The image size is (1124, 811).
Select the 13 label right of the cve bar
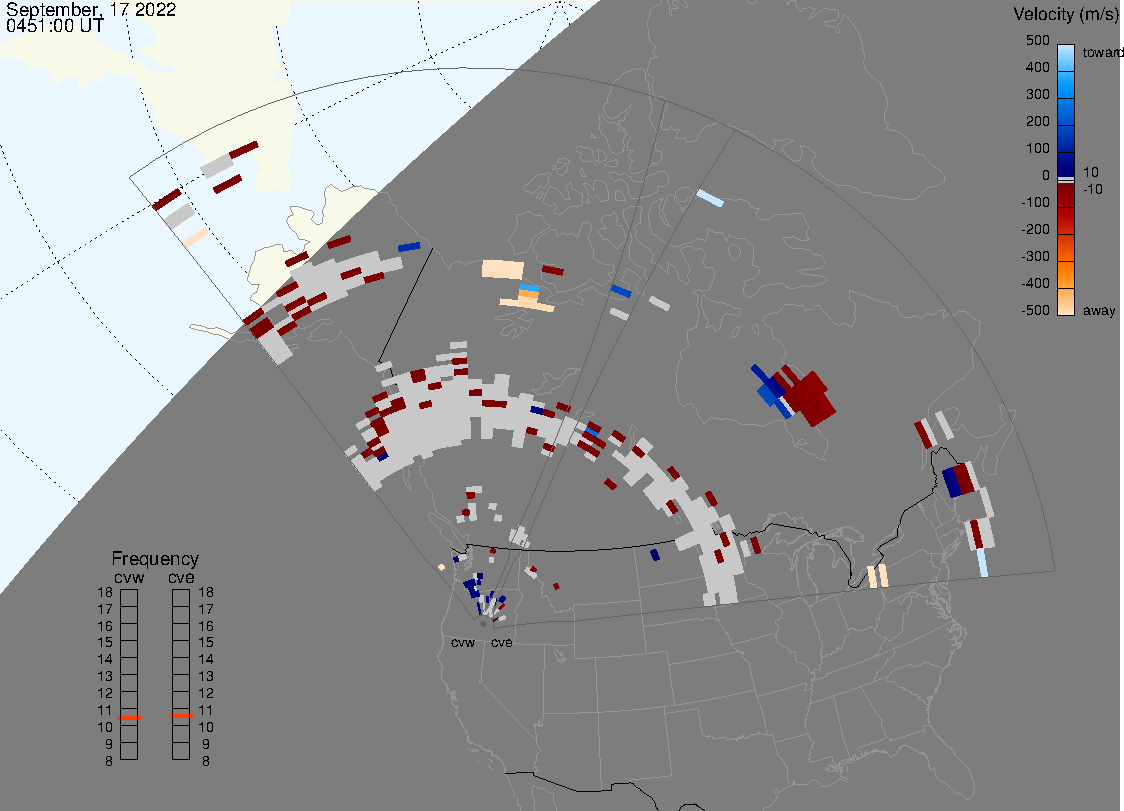pos(206,676)
